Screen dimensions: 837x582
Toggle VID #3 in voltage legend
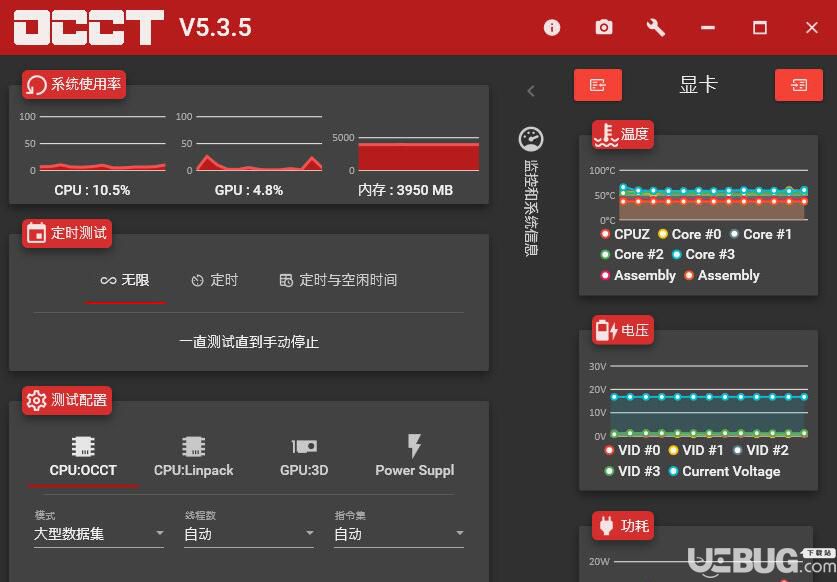point(633,471)
